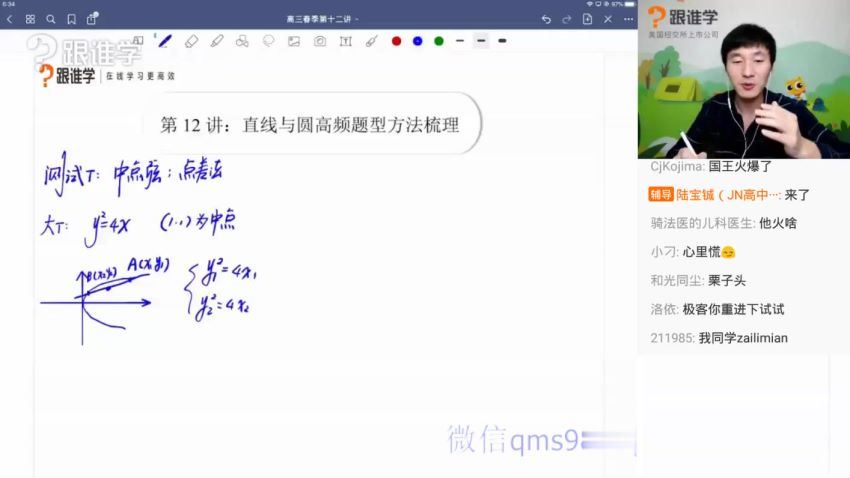Undo the last stroke
The width and height of the screenshot is (850, 478).
click(546, 19)
